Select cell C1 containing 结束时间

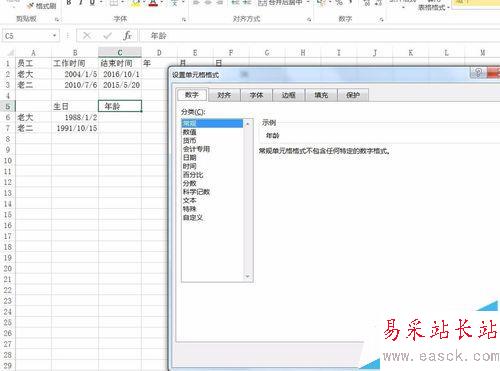pos(120,63)
